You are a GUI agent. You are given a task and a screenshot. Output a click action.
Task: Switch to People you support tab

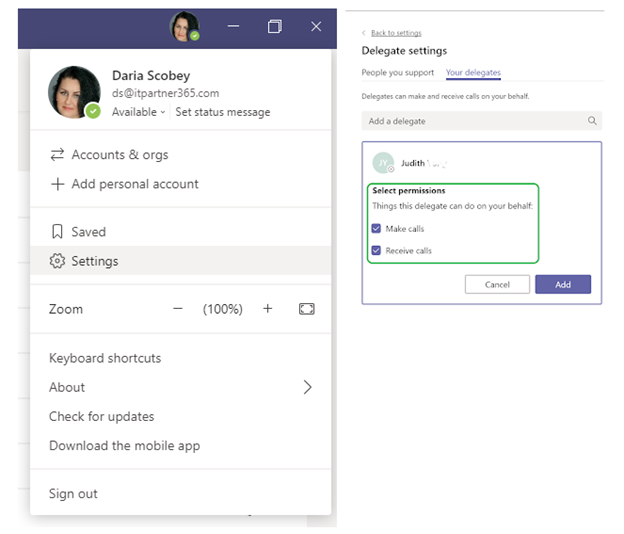(x=397, y=73)
